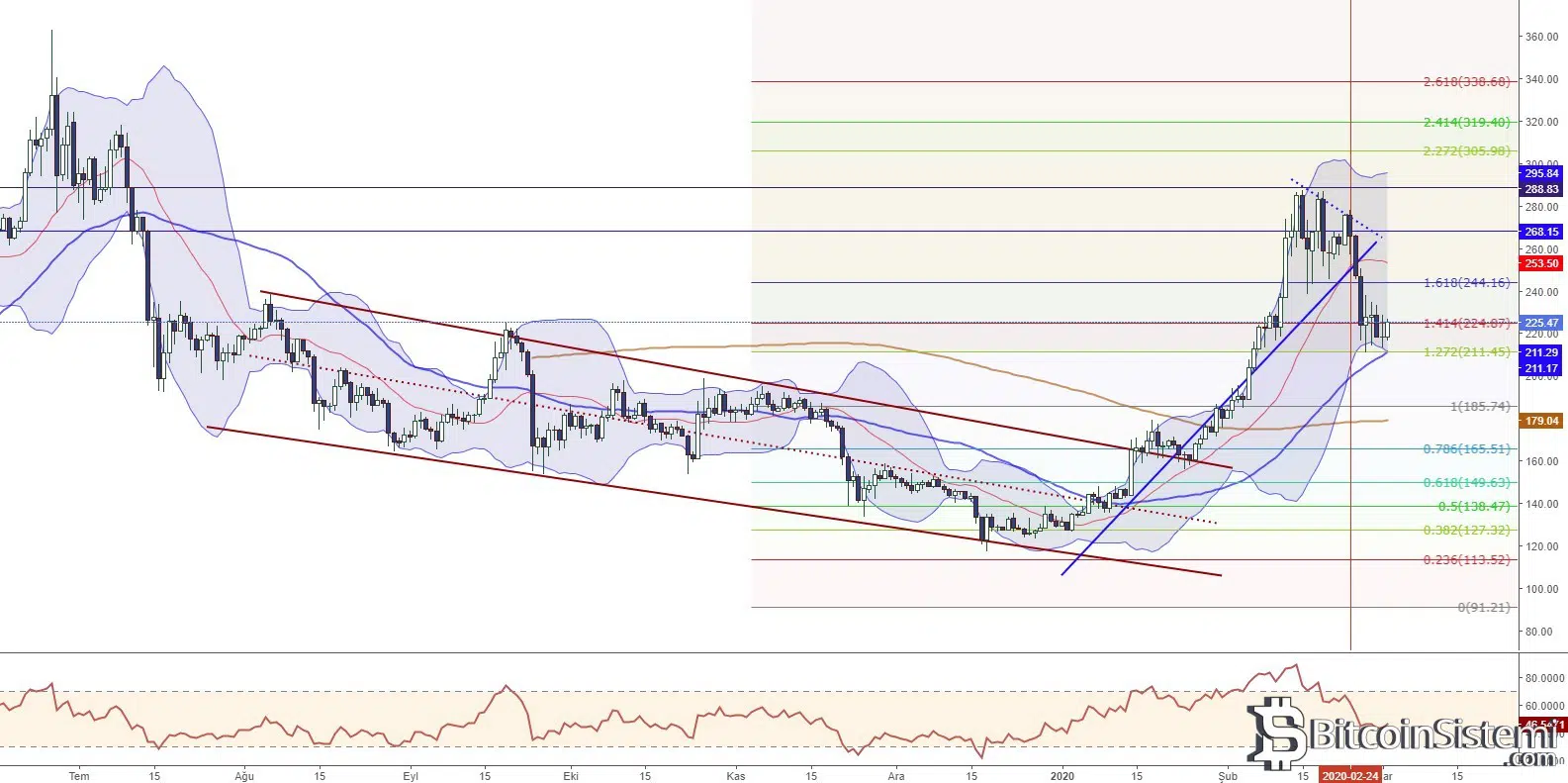Click the 268.15 horizontal line price tag
Screen dimensions: 1568x783
[1540, 232]
